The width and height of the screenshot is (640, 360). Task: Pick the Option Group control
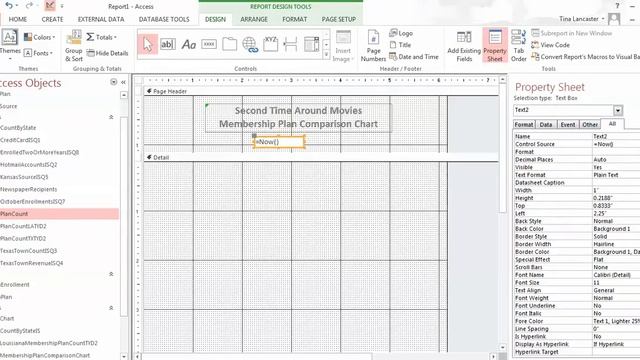[x=270, y=44]
